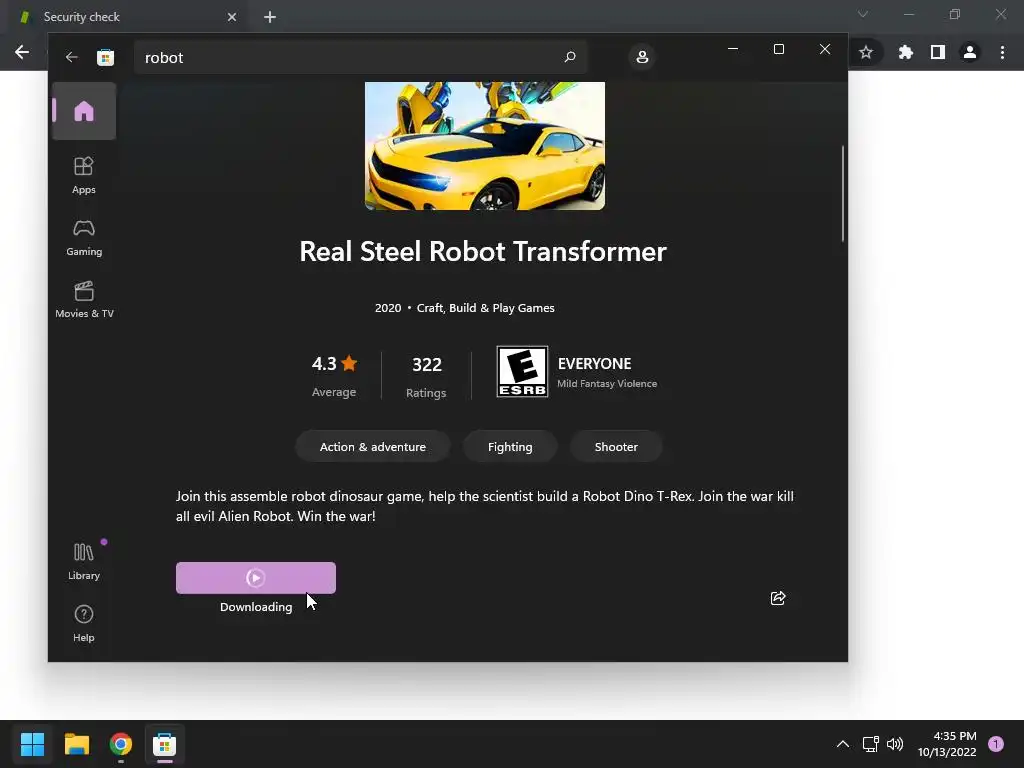Open the Windows Start menu
1024x768 pixels.
[33, 744]
